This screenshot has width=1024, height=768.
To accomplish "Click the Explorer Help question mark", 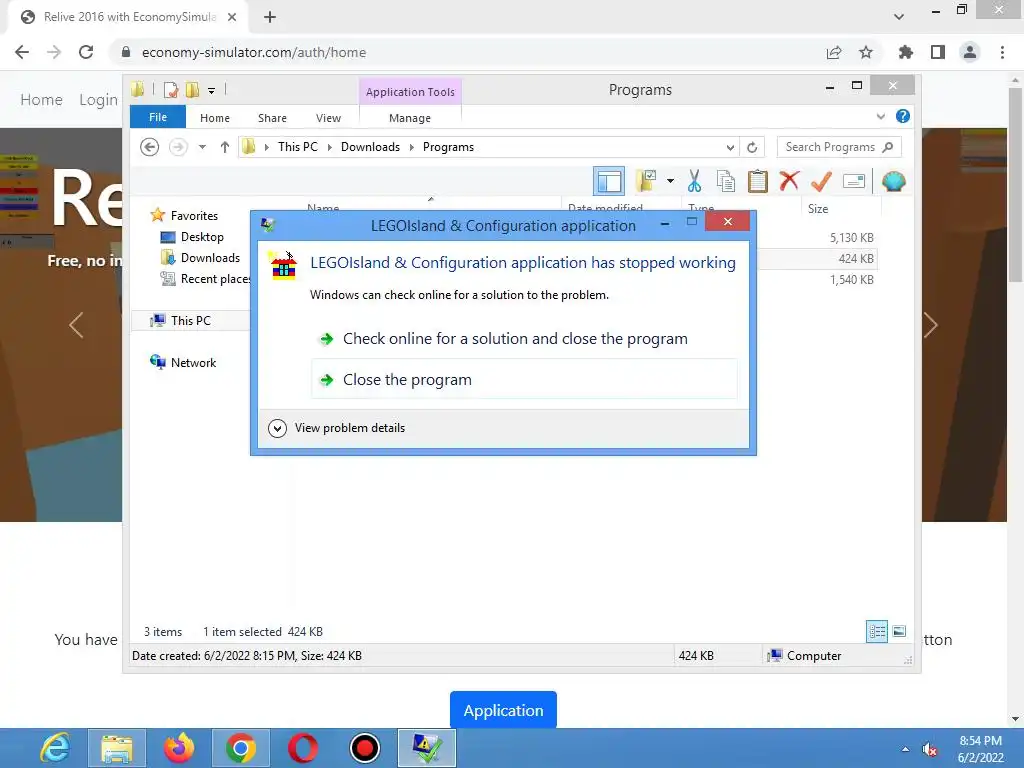I will [903, 116].
